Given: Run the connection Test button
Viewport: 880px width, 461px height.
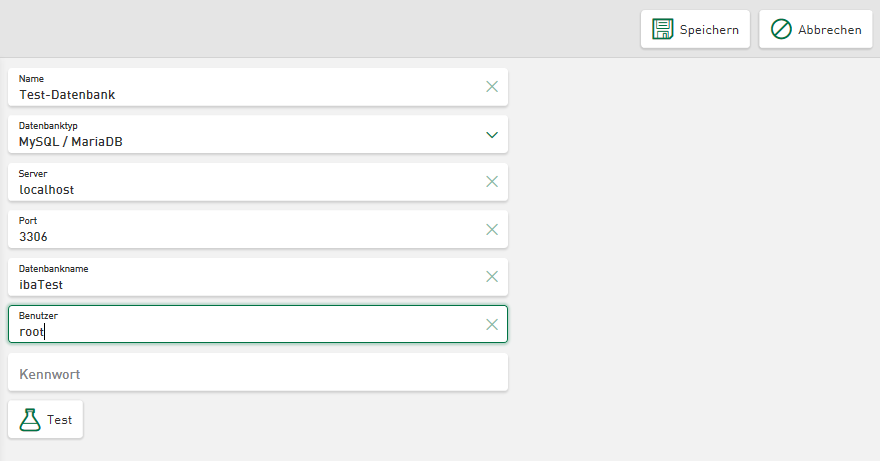Looking at the screenshot, I should tap(46, 420).
